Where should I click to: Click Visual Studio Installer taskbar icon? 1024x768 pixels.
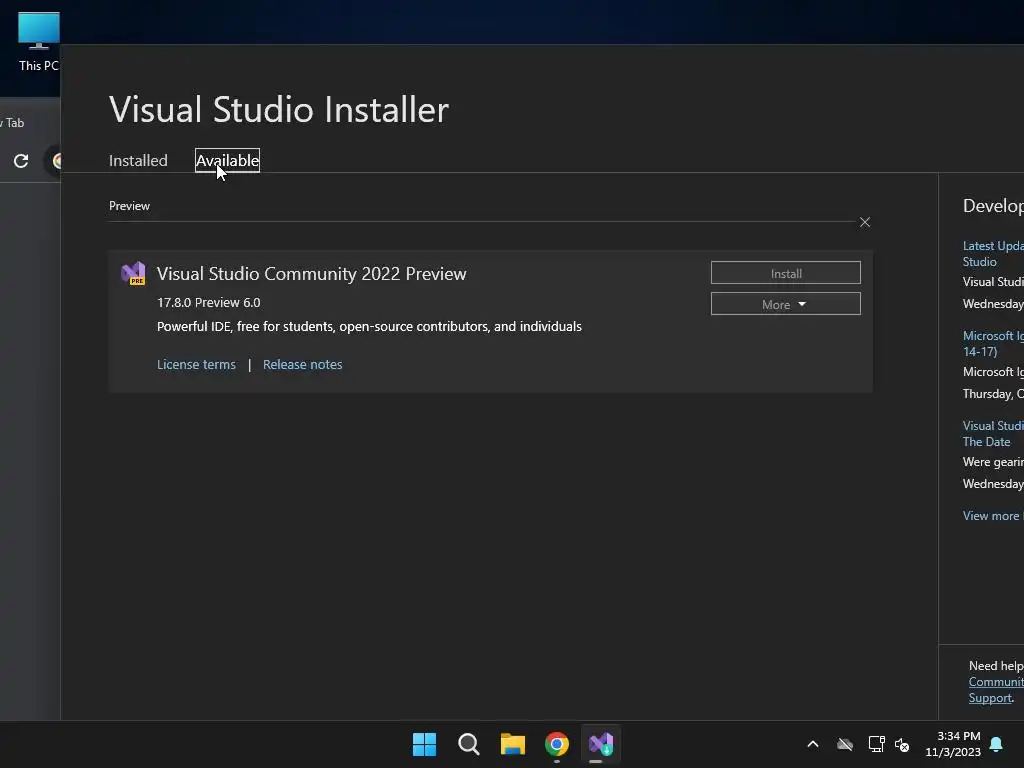(601, 744)
